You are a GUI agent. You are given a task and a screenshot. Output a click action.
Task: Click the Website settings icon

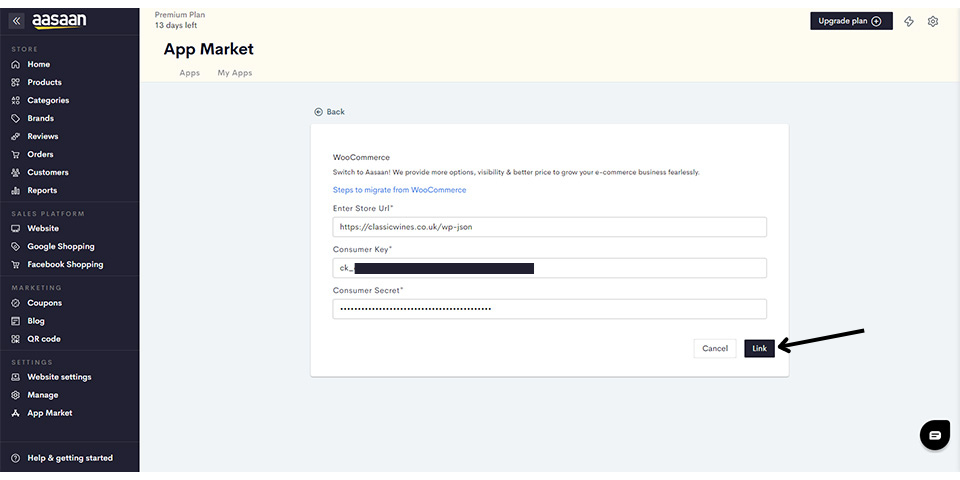(16, 377)
